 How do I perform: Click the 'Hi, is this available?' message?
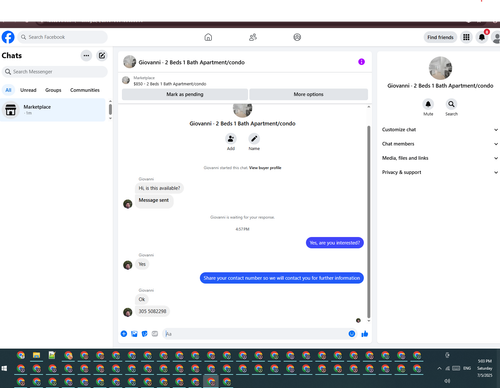[x=159, y=188]
